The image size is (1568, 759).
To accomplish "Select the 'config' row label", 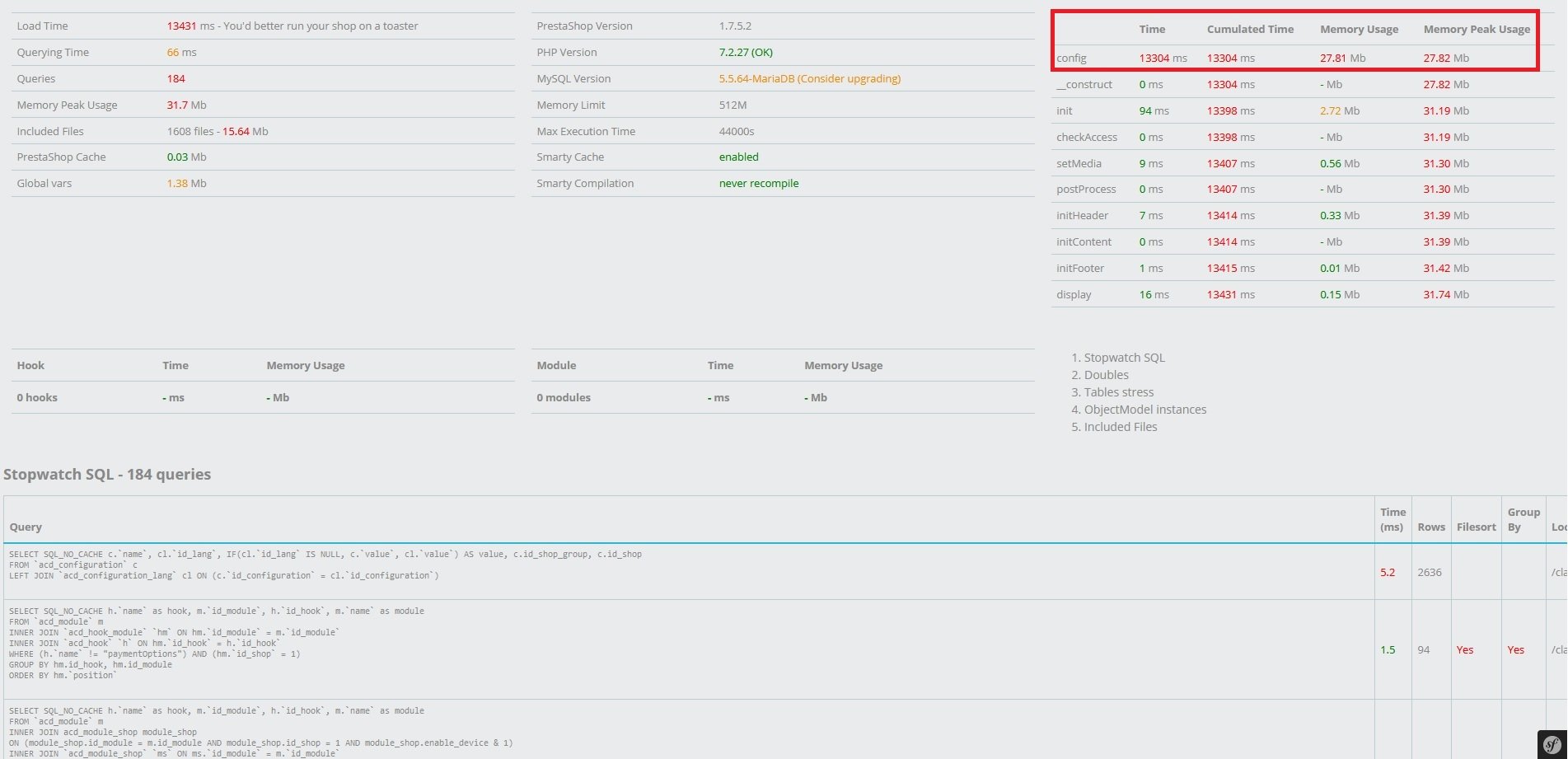I will point(1071,58).
